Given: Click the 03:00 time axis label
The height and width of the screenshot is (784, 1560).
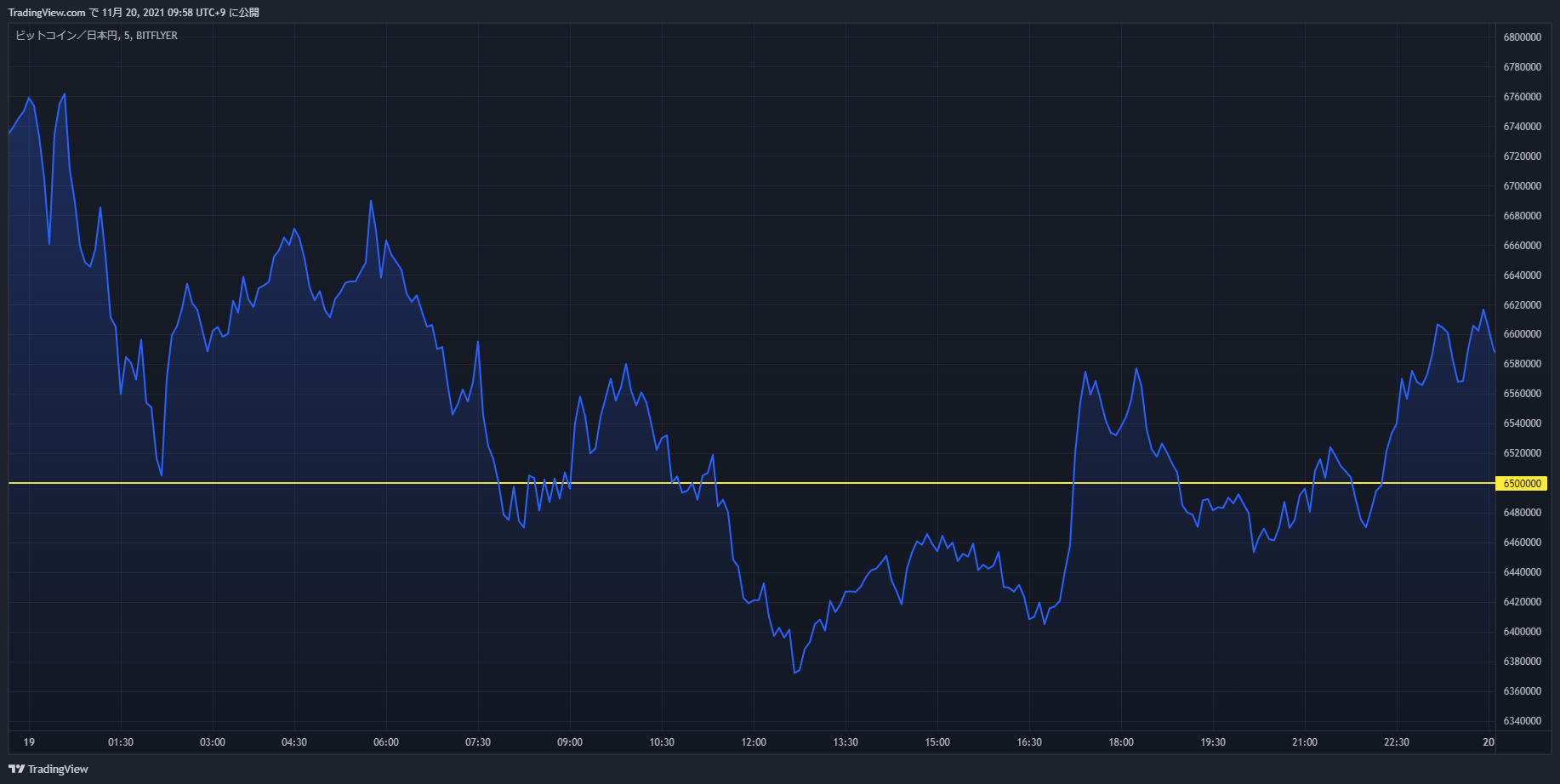Looking at the screenshot, I should pos(213,742).
